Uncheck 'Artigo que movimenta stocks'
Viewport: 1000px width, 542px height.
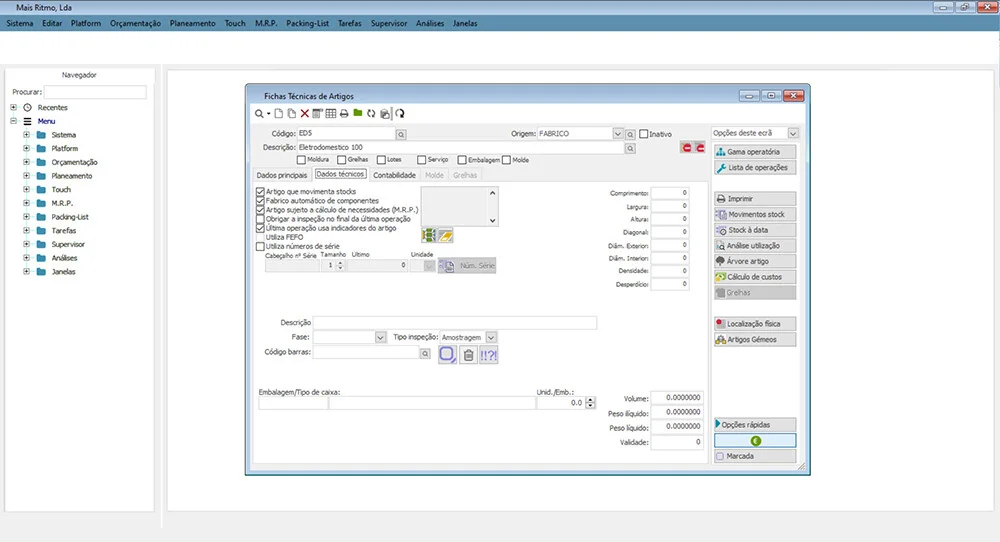(260, 191)
